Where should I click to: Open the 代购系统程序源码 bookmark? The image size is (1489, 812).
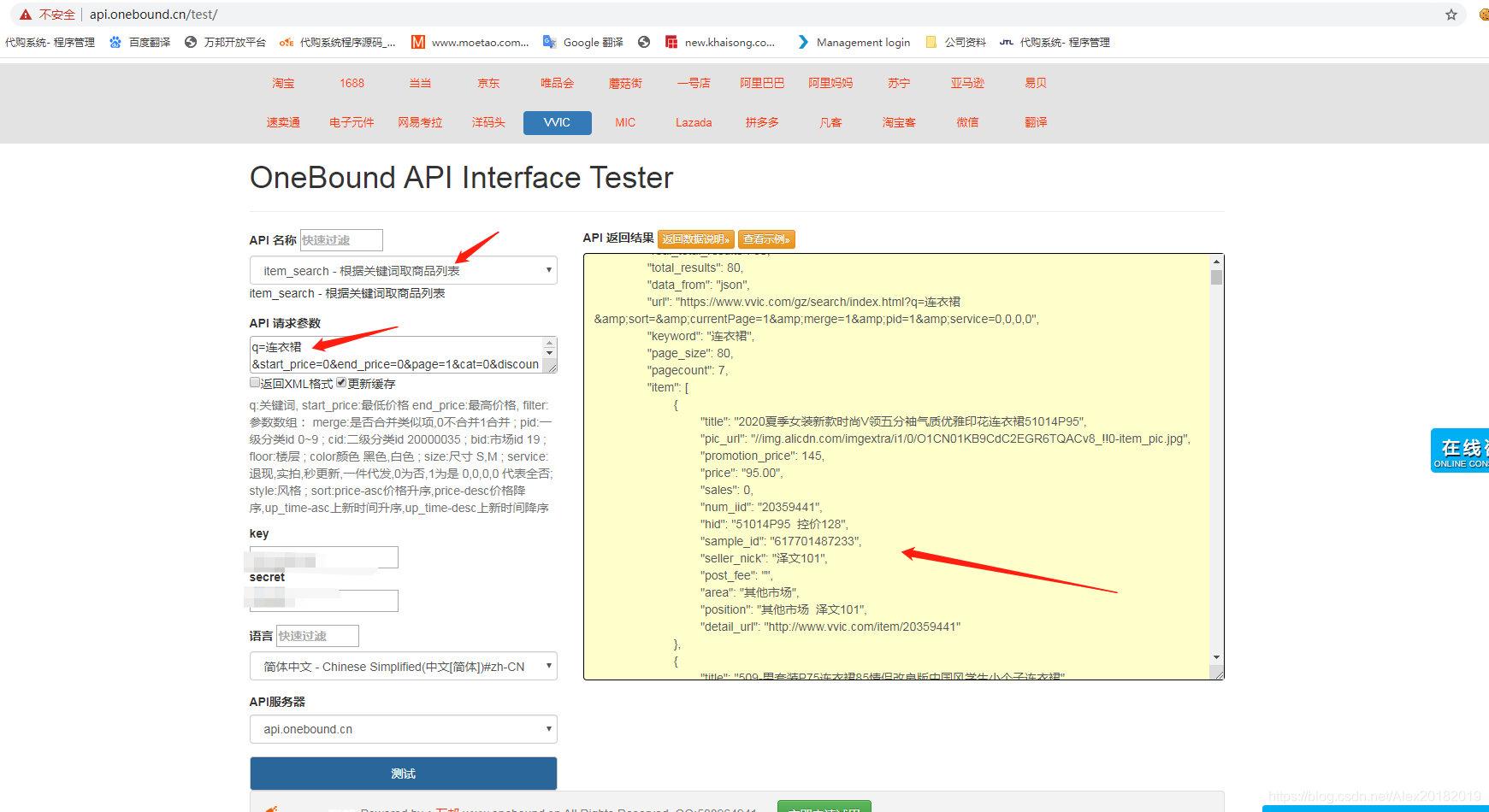(338, 42)
